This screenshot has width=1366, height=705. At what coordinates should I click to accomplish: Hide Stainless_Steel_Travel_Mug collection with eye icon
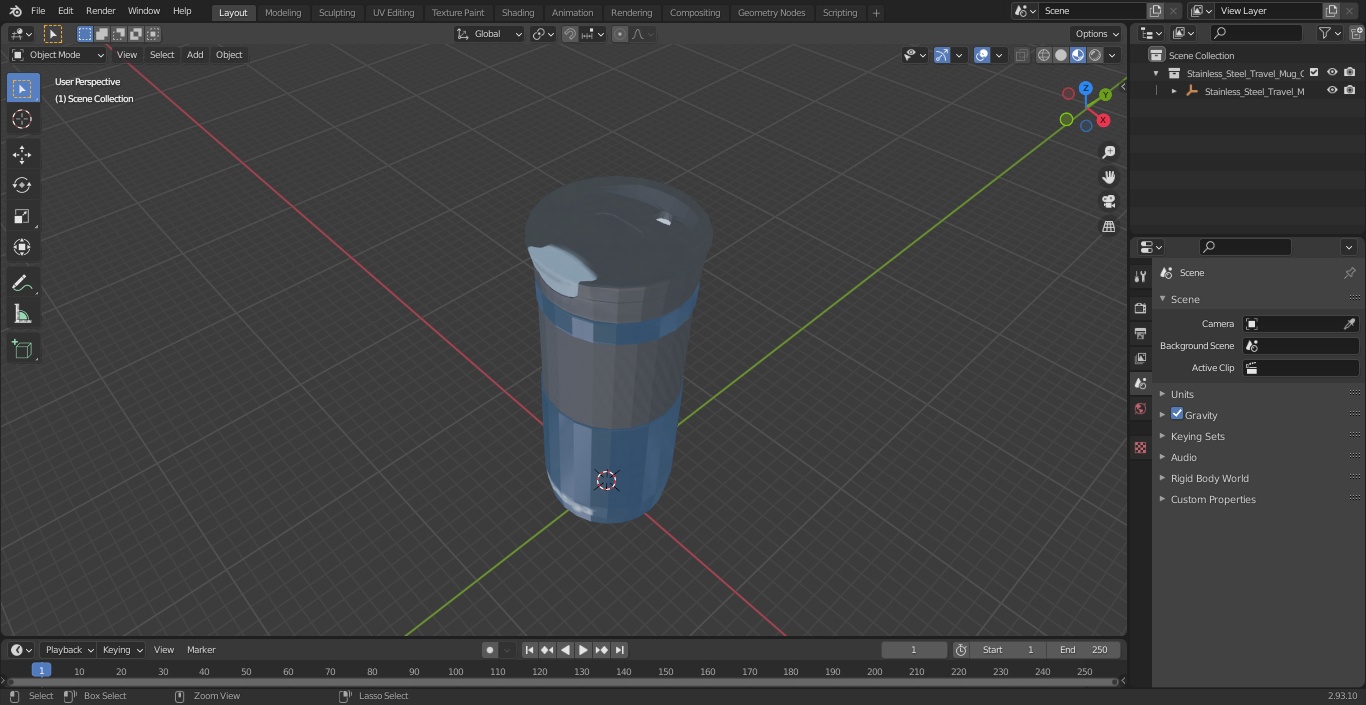click(x=1332, y=73)
